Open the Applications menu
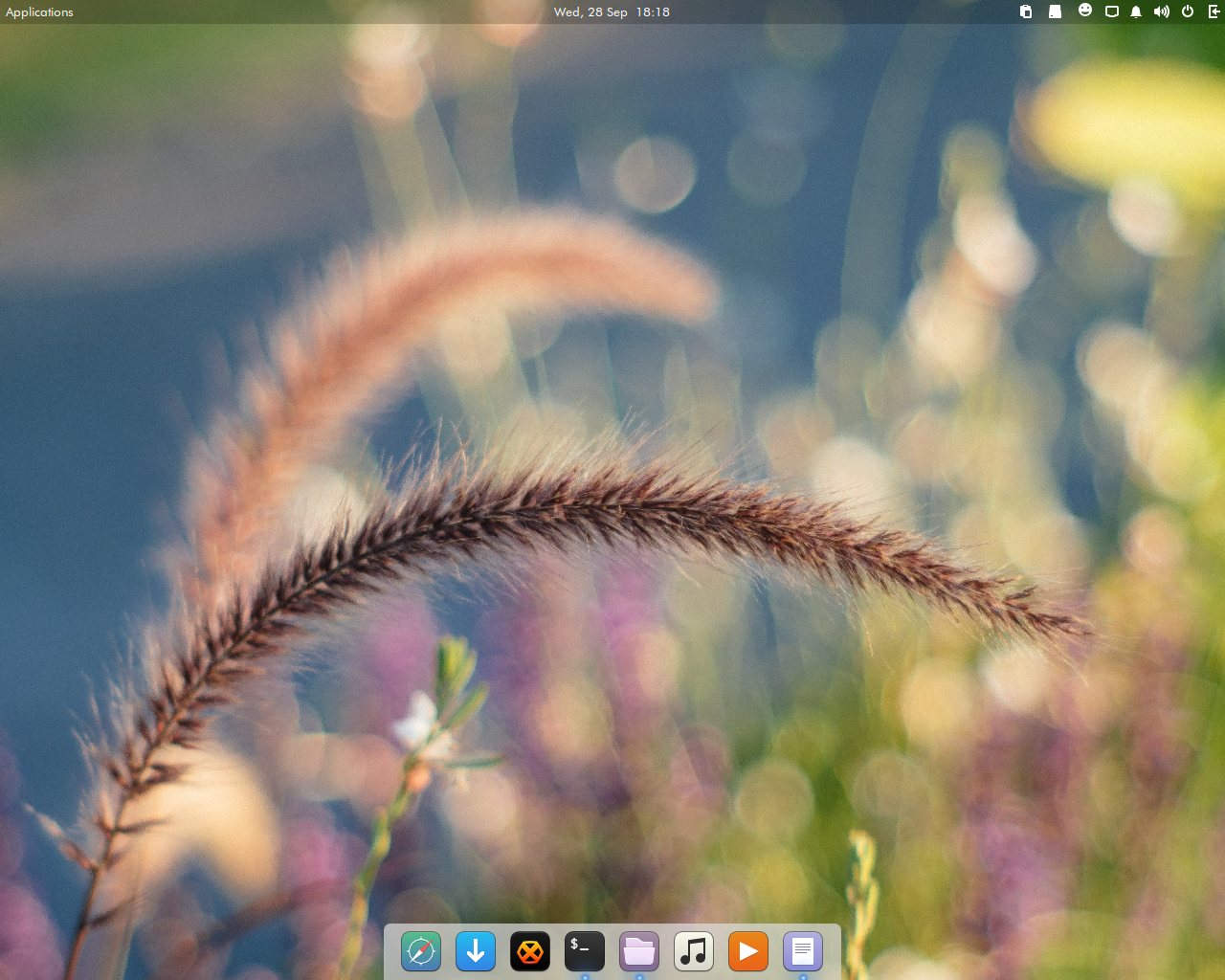The image size is (1225, 980). coord(39,12)
